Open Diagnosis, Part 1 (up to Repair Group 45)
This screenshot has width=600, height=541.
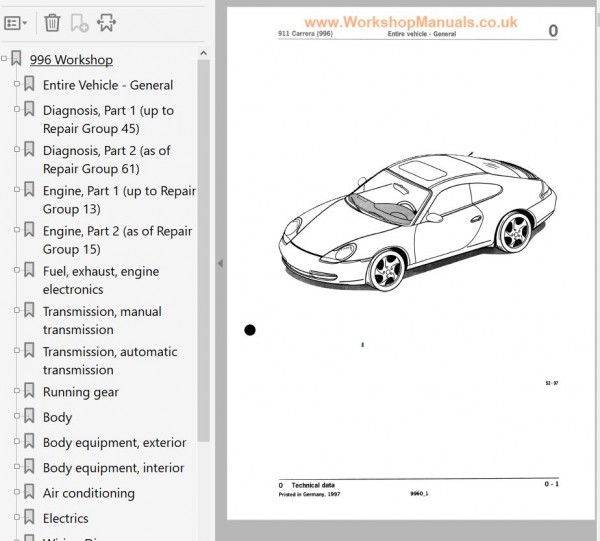(108, 119)
